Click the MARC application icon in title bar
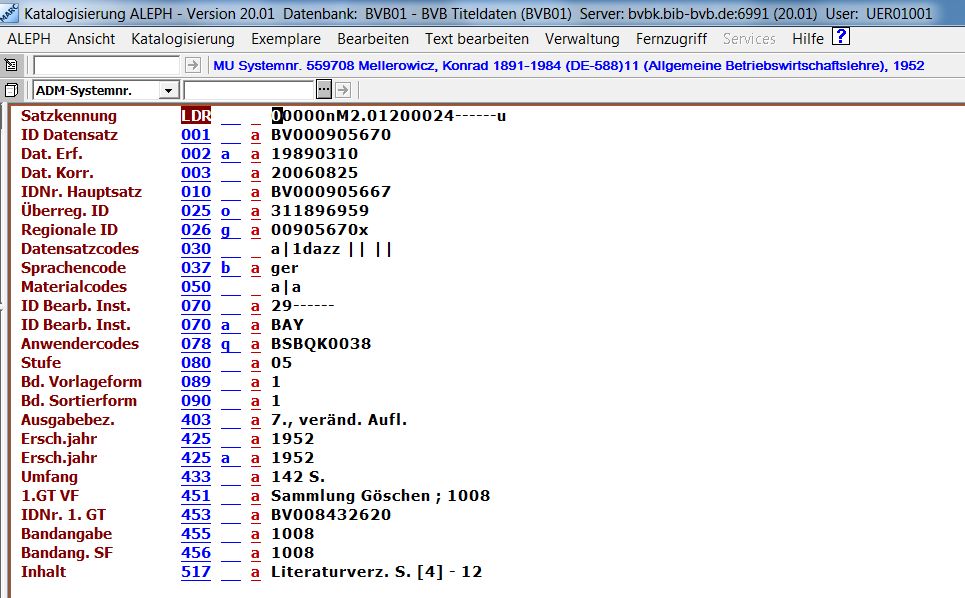 click(10, 14)
